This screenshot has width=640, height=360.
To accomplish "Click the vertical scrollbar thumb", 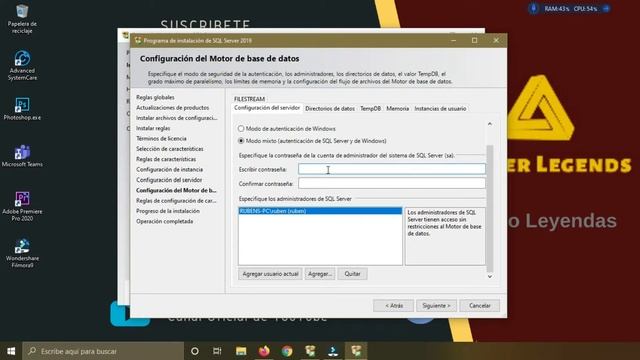I will pos(490,208).
